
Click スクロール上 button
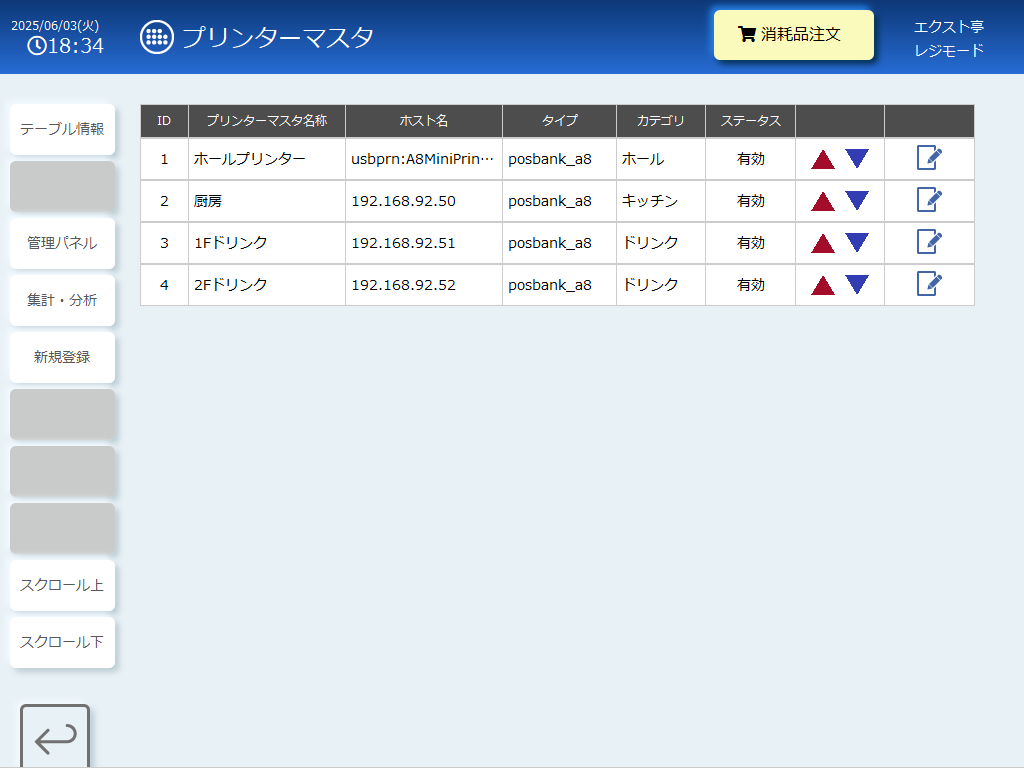pos(62,585)
